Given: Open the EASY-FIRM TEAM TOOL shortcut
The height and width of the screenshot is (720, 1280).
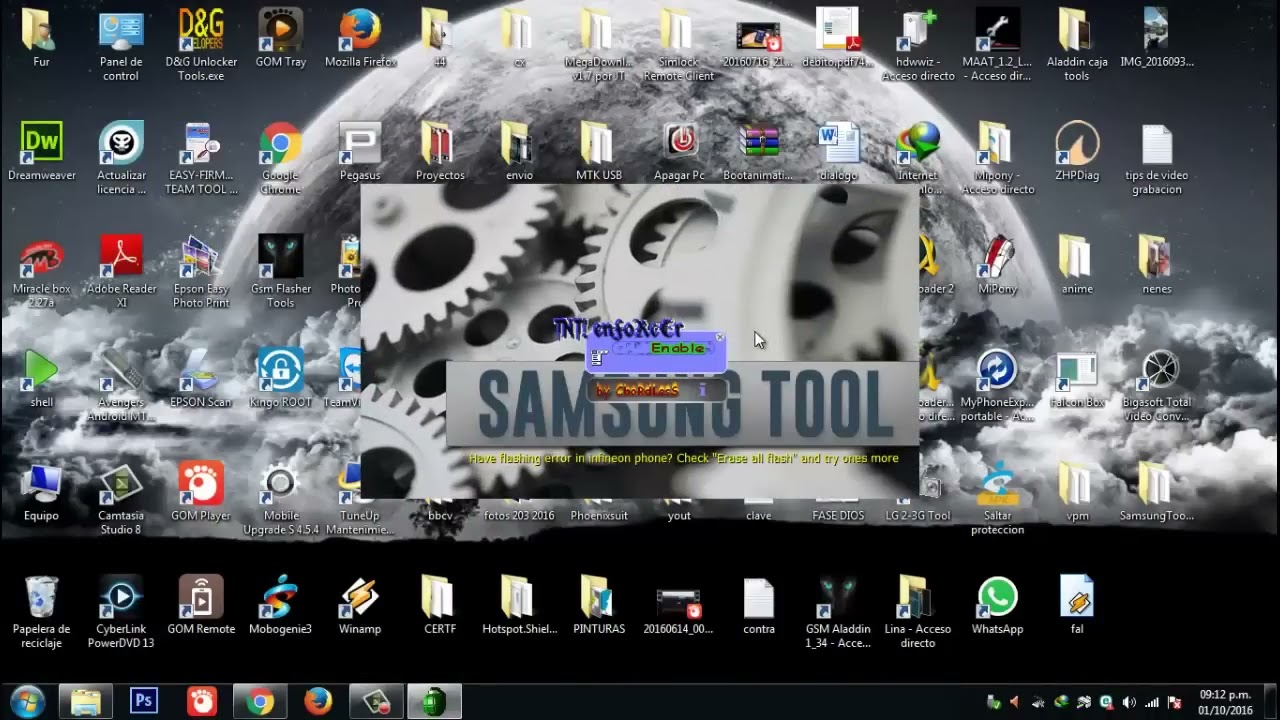Looking at the screenshot, I should pos(201,160).
